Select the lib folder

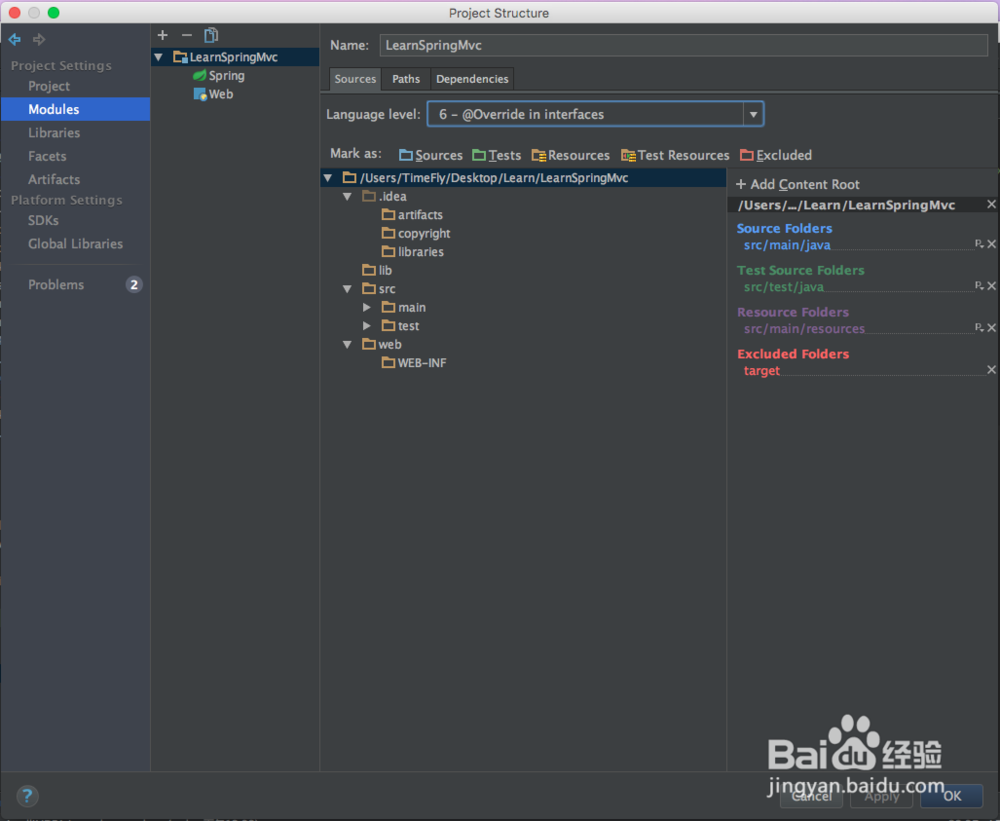pos(377,270)
